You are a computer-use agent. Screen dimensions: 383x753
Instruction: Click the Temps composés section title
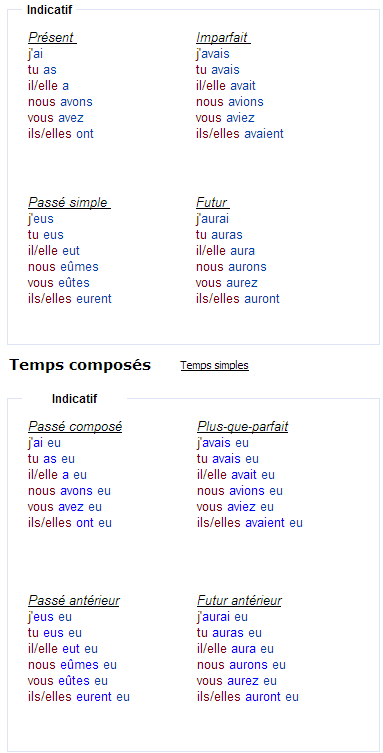pos(80,365)
